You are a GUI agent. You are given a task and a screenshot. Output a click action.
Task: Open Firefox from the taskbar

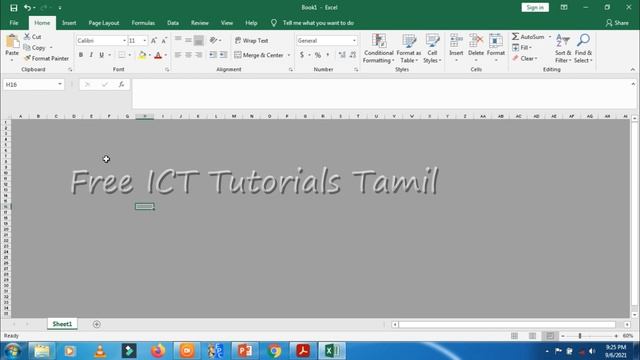tap(158, 351)
